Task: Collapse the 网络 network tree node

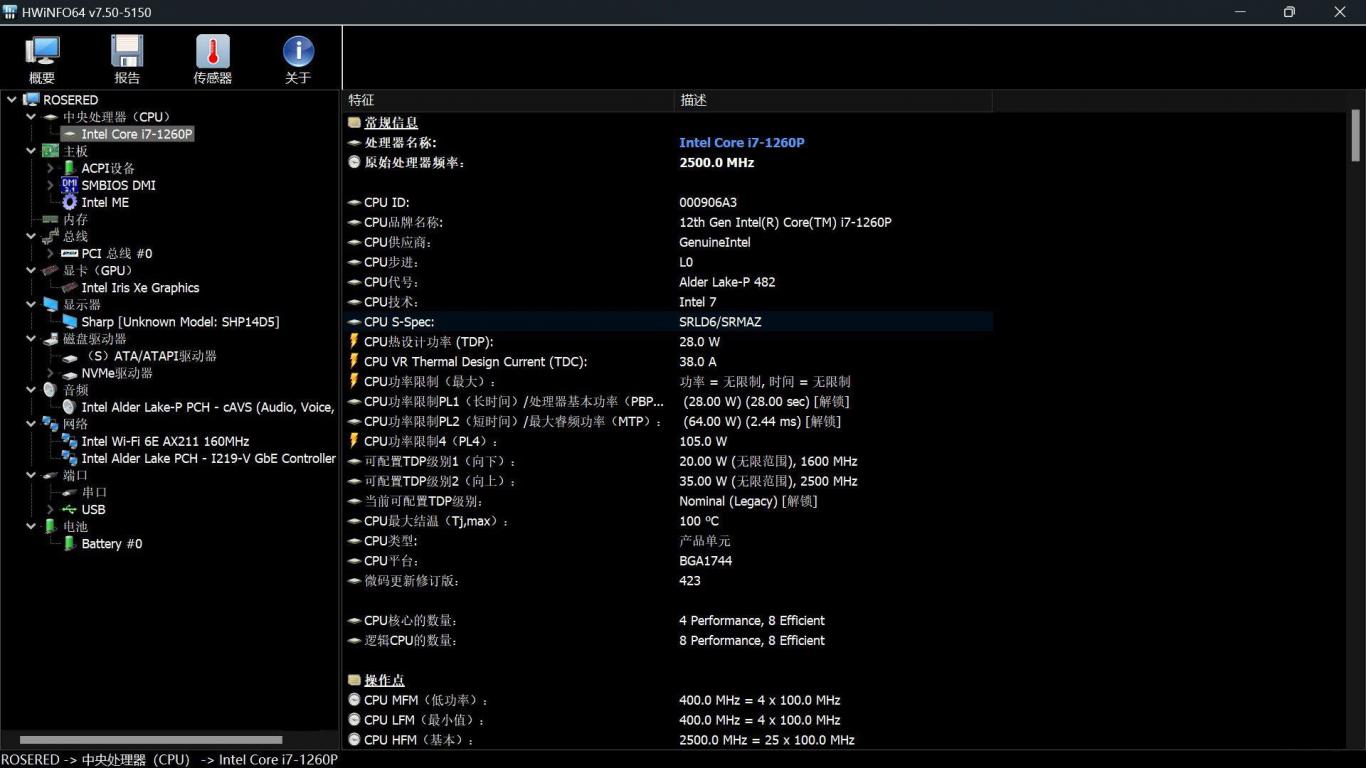Action: (x=31, y=424)
